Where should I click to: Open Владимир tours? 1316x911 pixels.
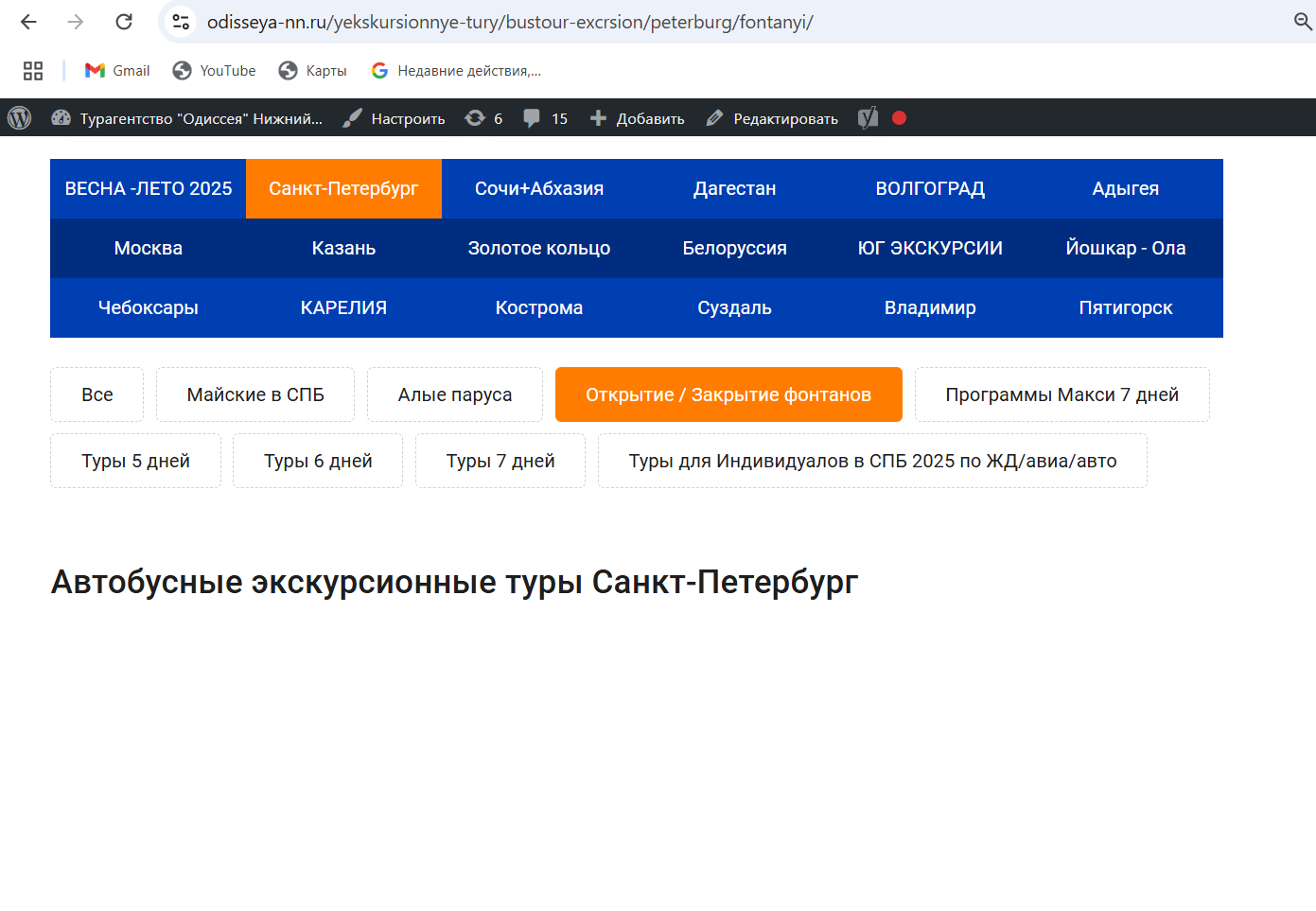point(930,308)
